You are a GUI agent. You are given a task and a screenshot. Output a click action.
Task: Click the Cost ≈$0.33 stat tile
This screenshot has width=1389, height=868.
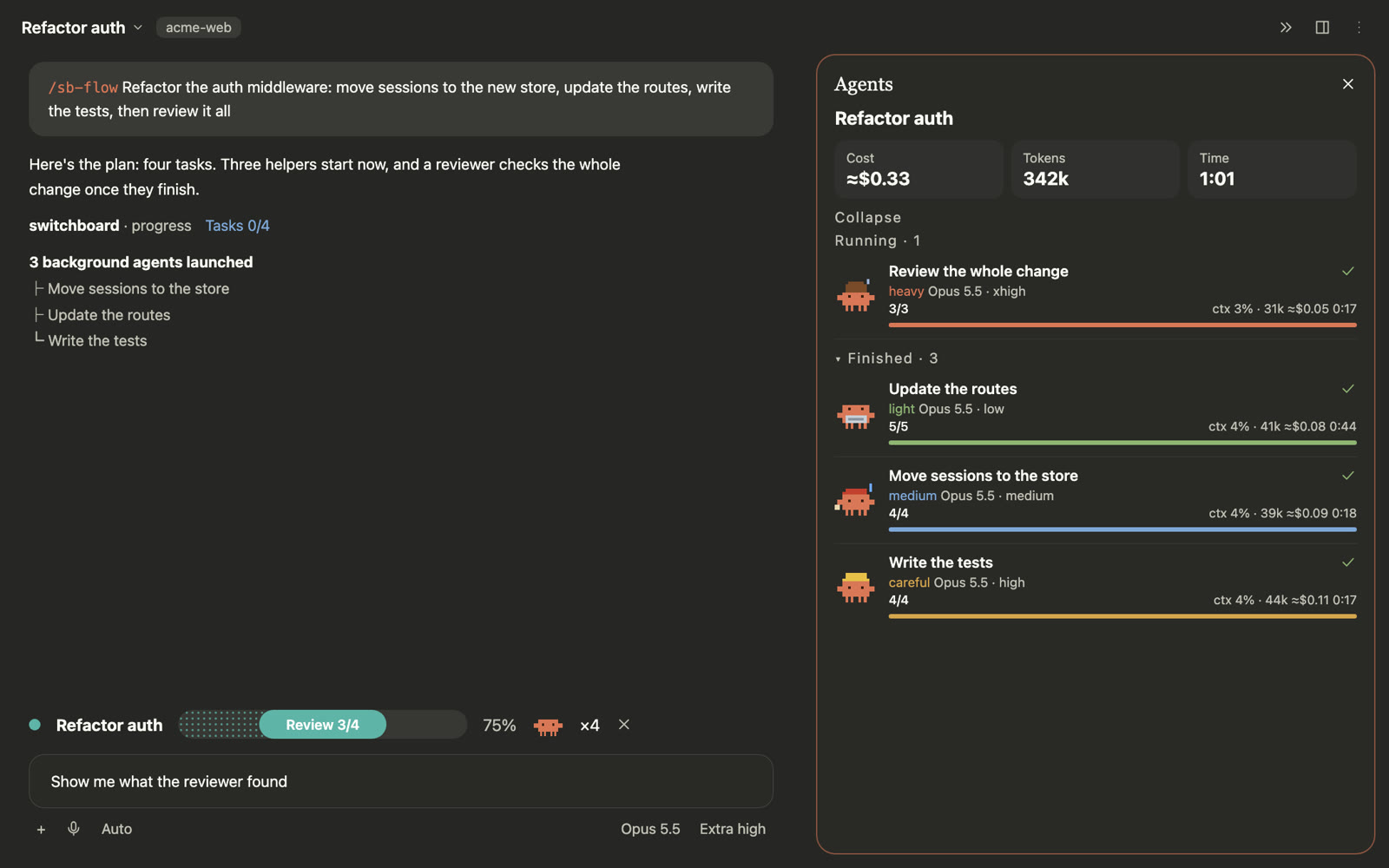tap(918, 169)
